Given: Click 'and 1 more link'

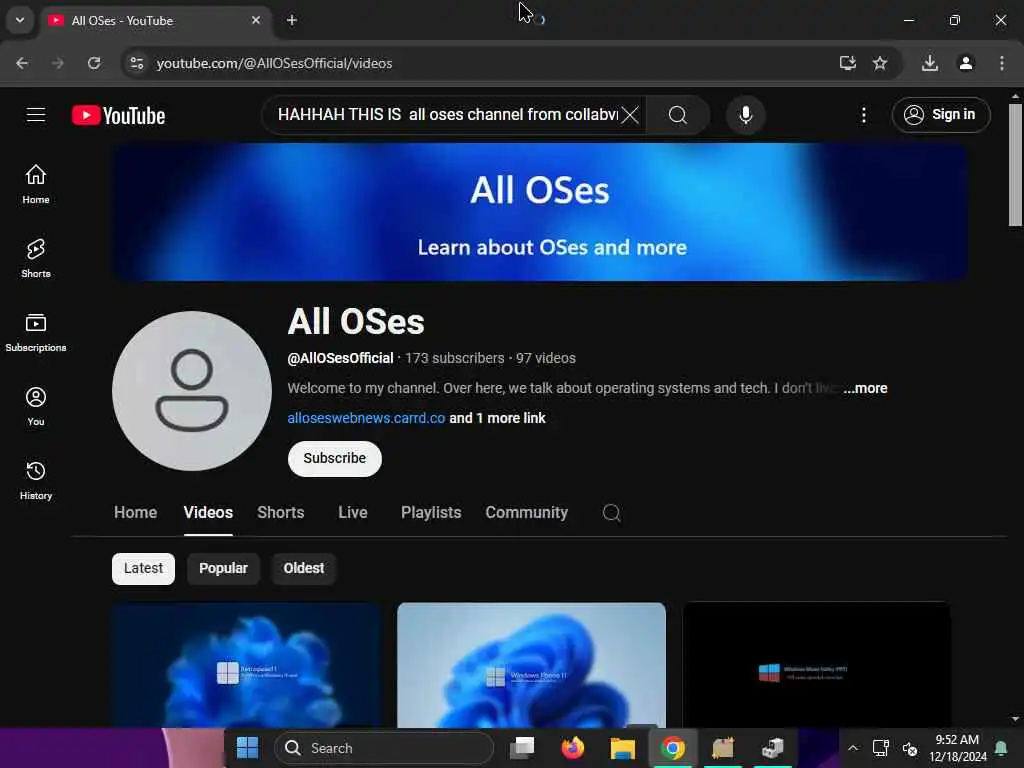Looking at the screenshot, I should click(x=497, y=418).
